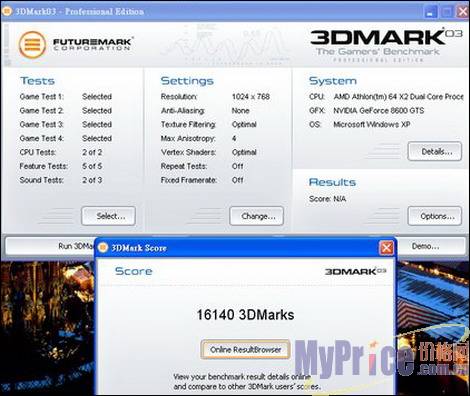Click the 3DMark03 title bar app icon
The width and height of the screenshot is (470, 396).
click(x=7, y=11)
